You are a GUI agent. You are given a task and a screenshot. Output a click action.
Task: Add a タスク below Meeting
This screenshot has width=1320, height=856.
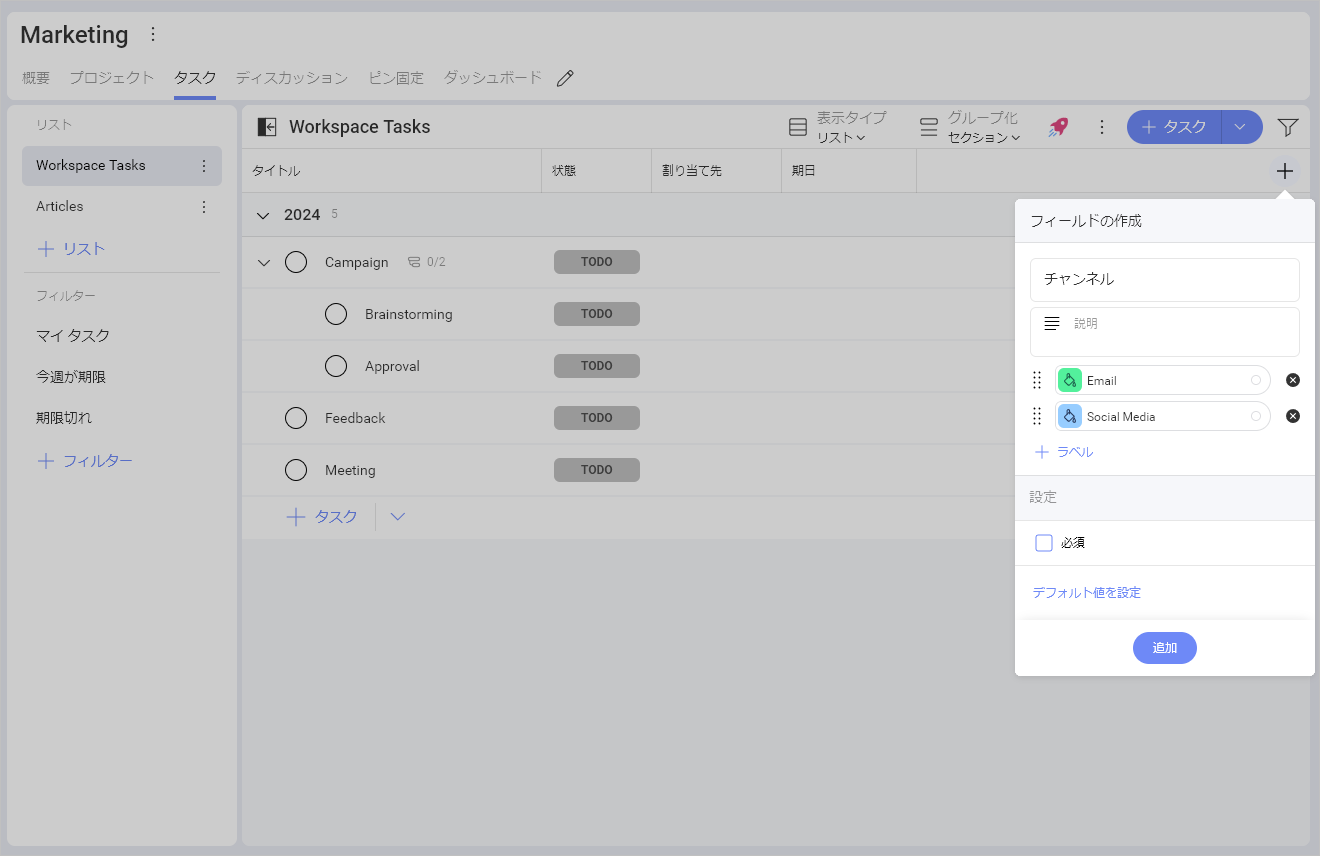[x=322, y=517]
